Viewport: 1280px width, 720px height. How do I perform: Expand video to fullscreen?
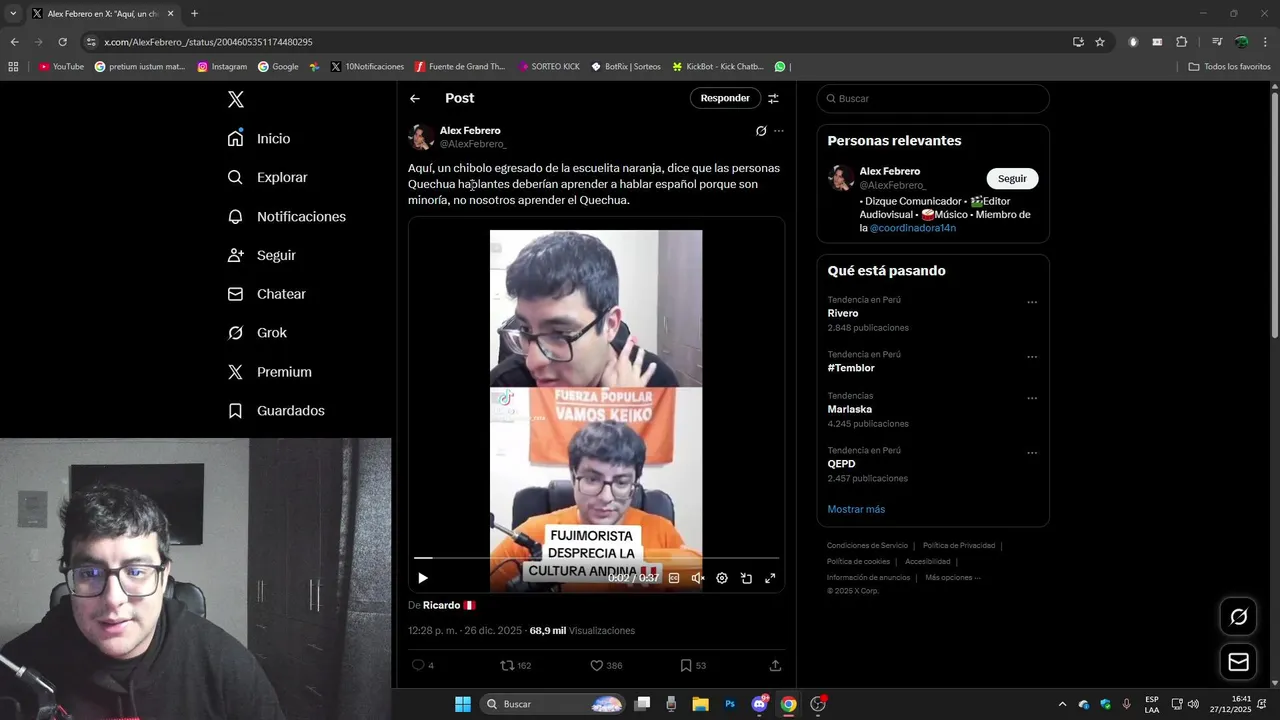tap(770, 578)
